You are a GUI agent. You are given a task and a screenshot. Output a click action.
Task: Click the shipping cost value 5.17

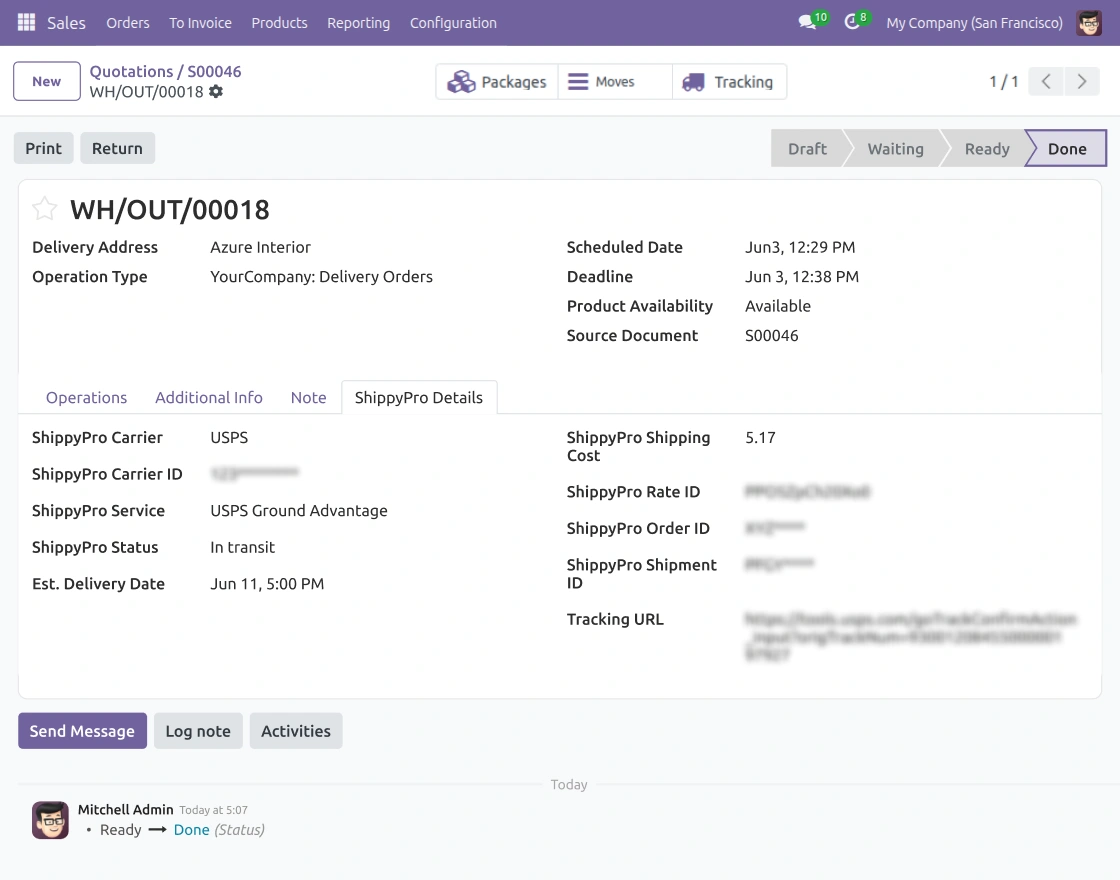[x=760, y=437]
